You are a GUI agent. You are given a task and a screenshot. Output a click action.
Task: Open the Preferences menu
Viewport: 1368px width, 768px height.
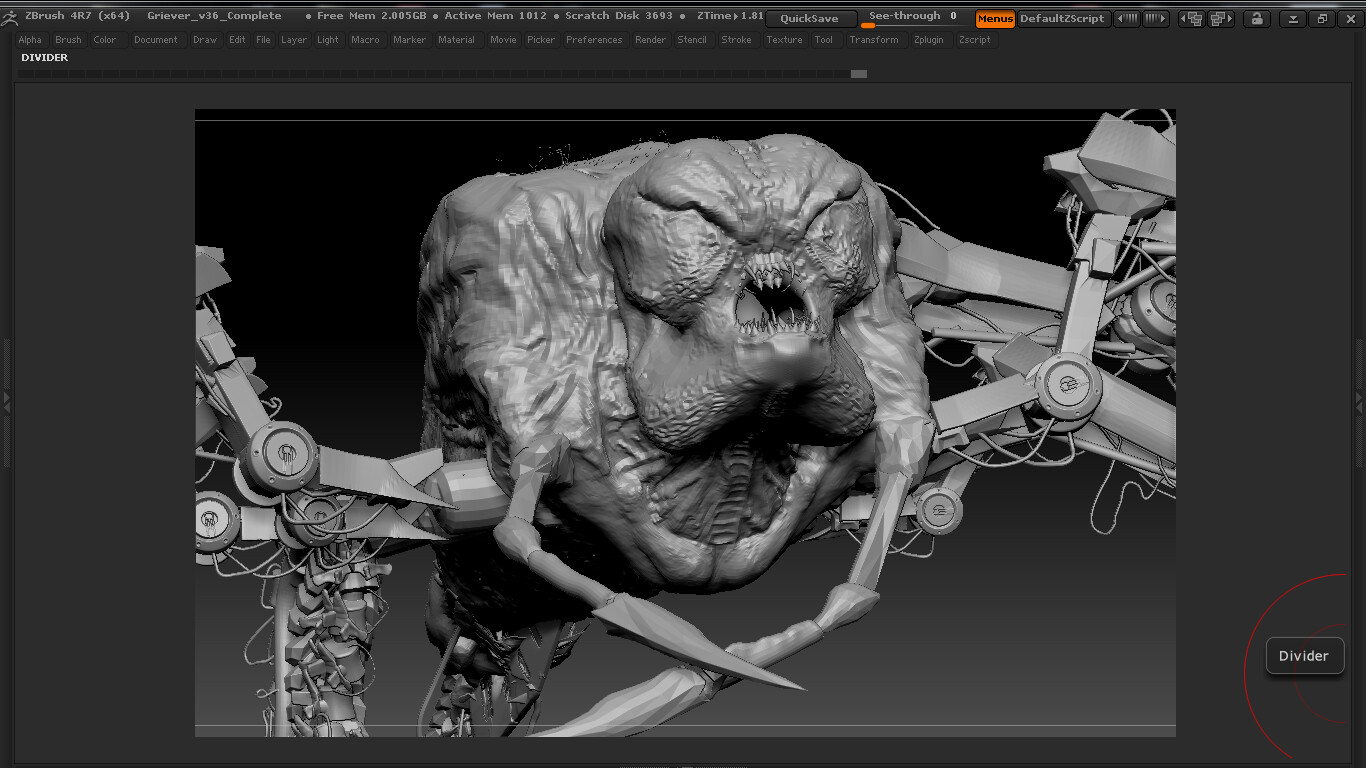tap(594, 40)
